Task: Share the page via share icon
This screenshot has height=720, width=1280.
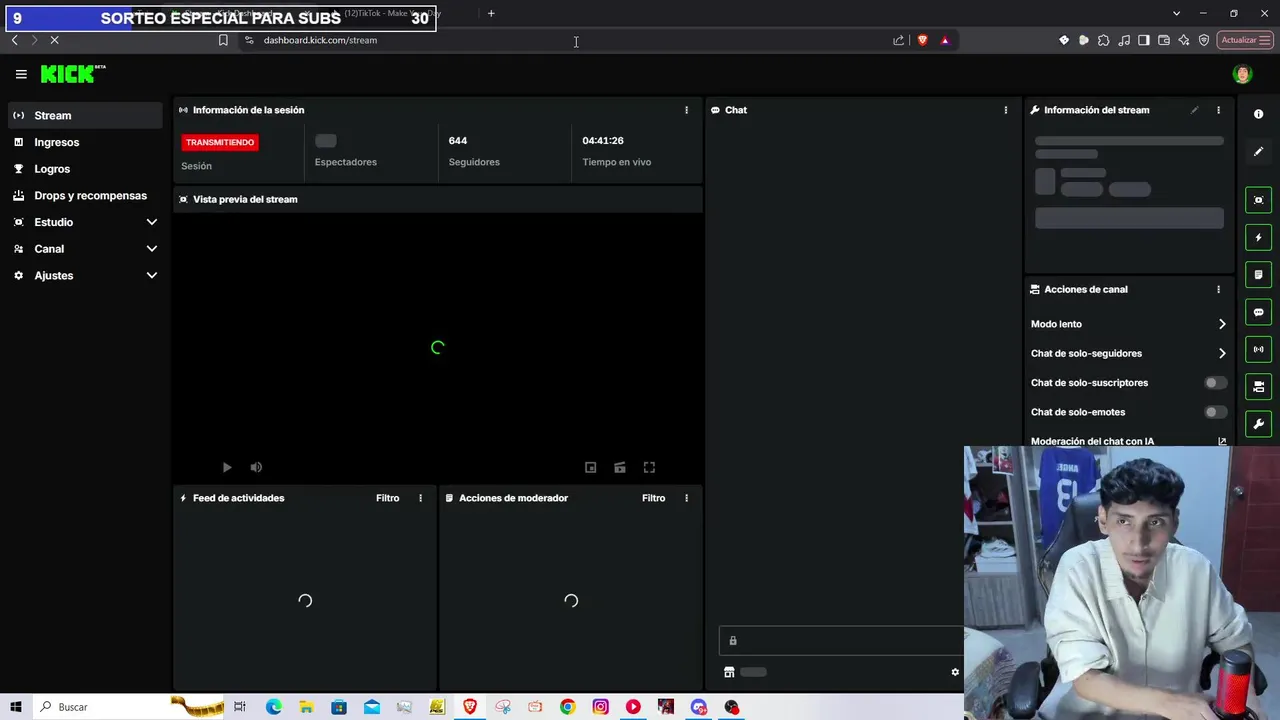Action: (898, 40)
